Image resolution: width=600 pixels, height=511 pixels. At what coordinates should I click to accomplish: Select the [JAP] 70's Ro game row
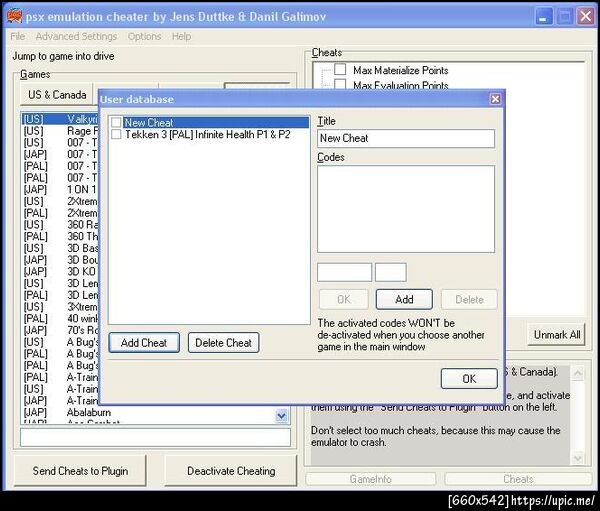tap(60, 330)
